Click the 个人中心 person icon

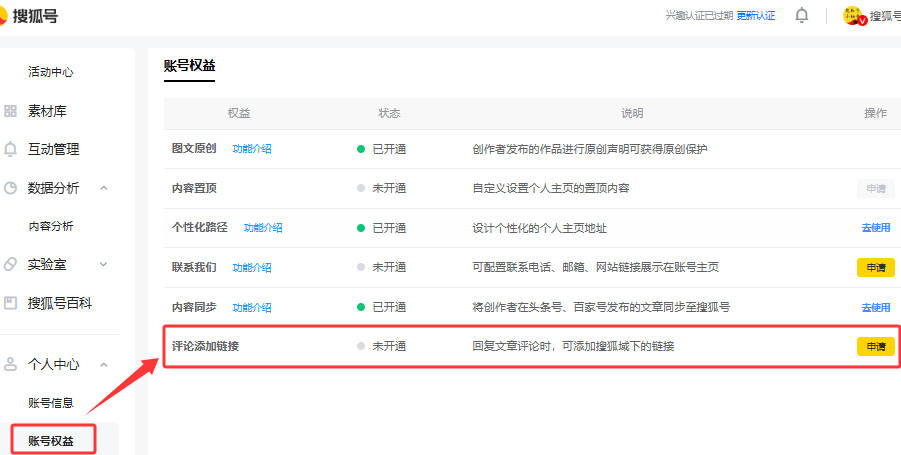tap(10, 364)
